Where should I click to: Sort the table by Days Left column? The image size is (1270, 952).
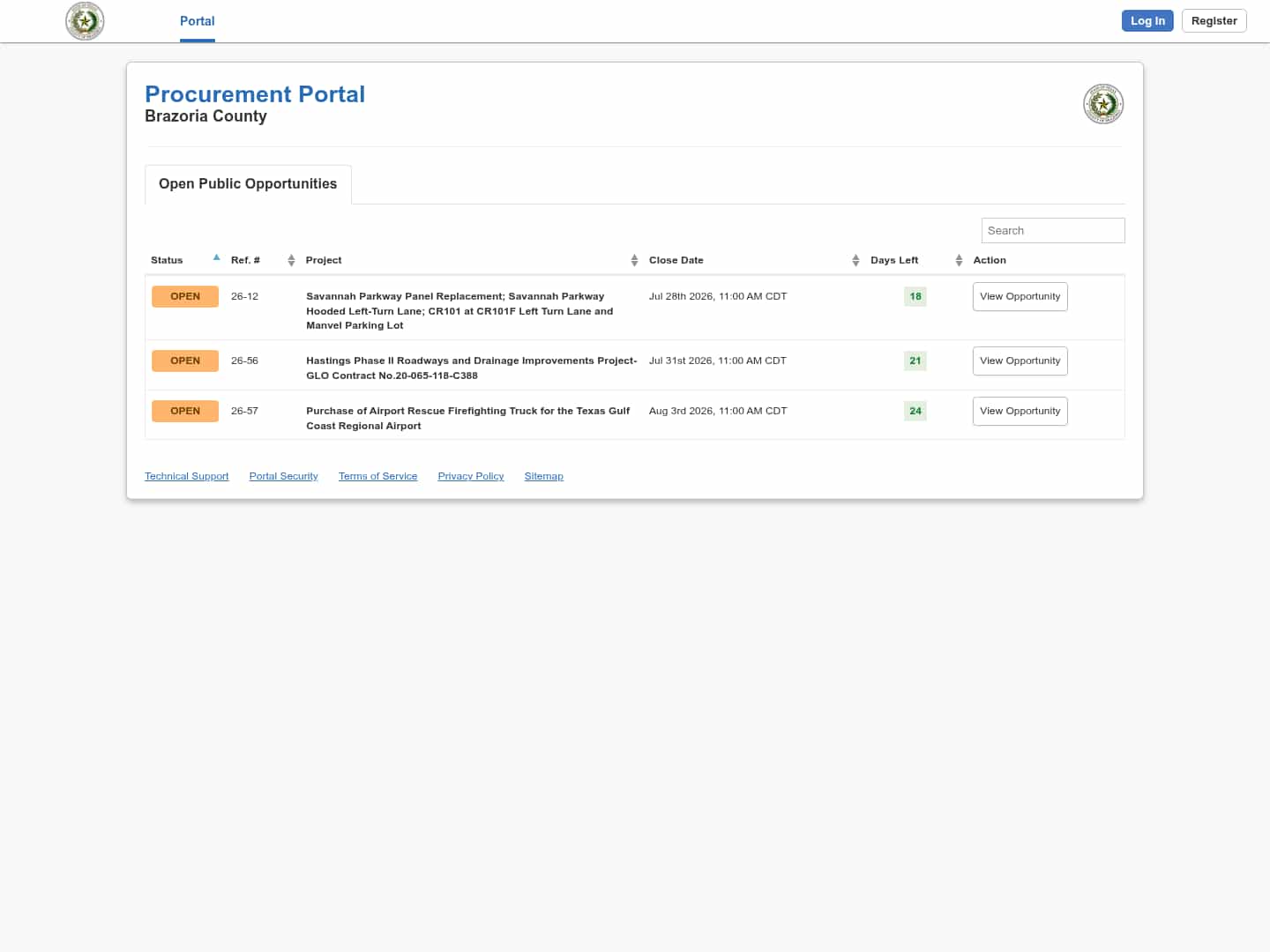click(x=959, y=260)
